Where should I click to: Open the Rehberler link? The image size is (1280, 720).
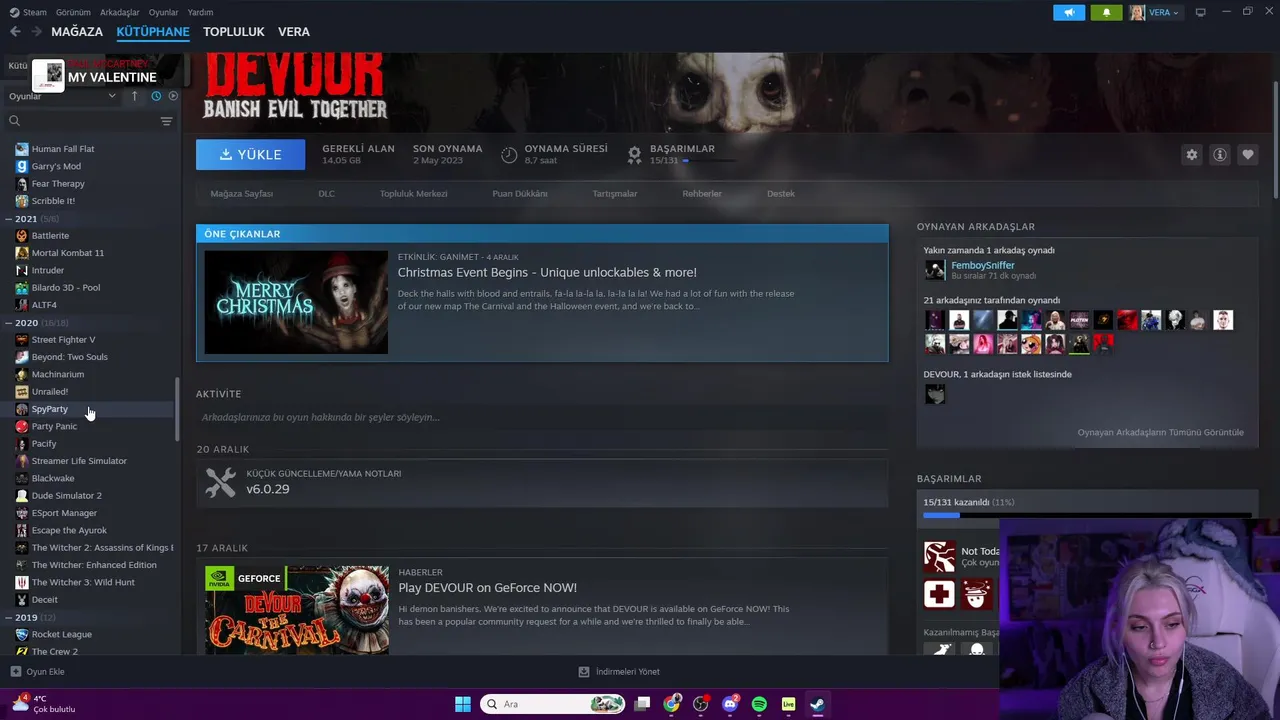(702, 194)
